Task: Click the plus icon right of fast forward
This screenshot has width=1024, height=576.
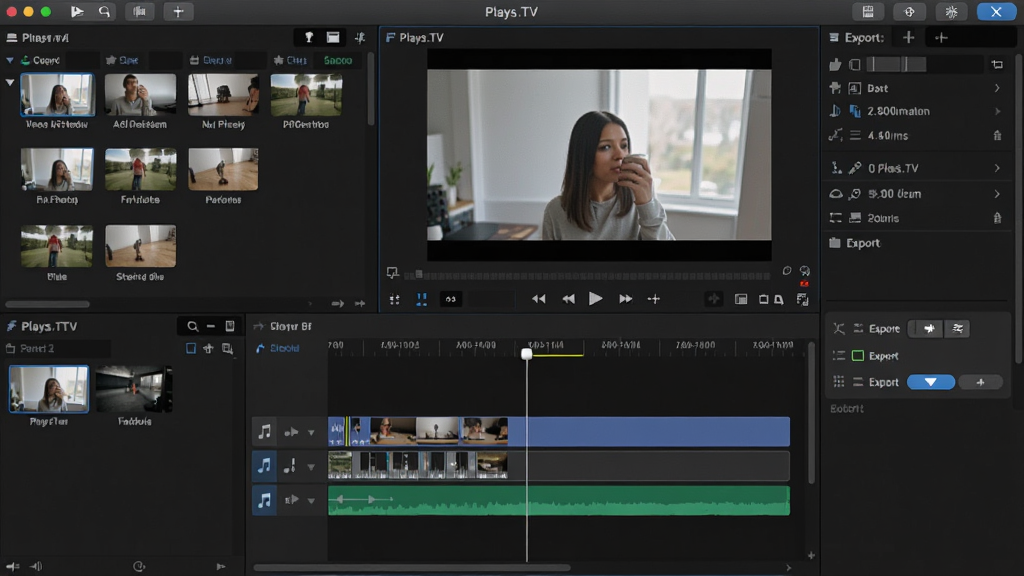Action: (654, 298)
